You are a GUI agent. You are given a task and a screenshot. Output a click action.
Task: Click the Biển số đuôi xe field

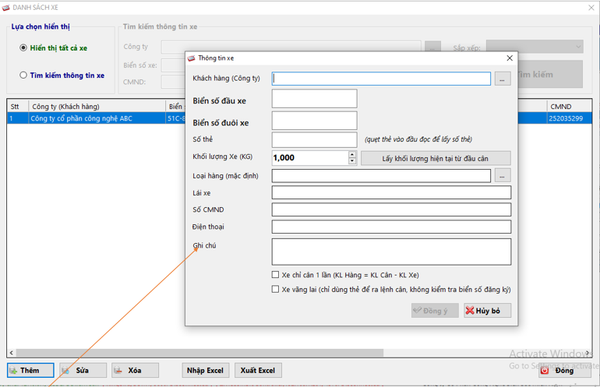pos(315,121)
